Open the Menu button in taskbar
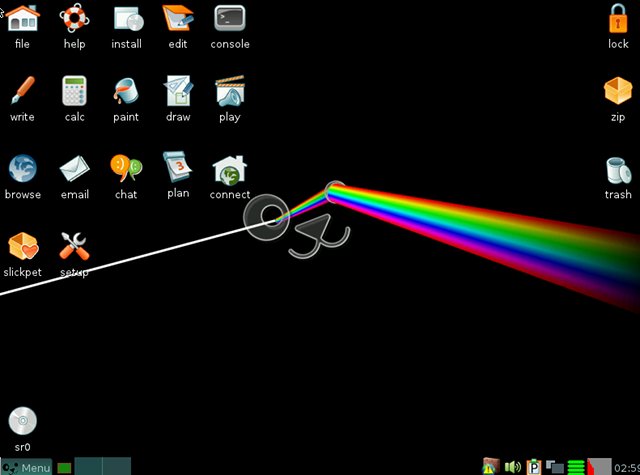This screenshot has height=475, width=640. [27, 467]
